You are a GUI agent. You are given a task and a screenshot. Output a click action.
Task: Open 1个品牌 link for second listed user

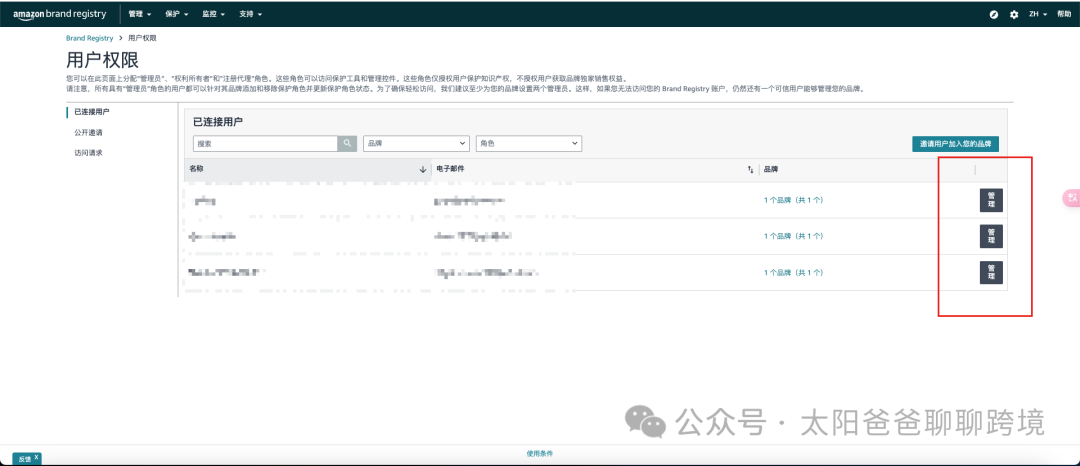tap(793, 236)
